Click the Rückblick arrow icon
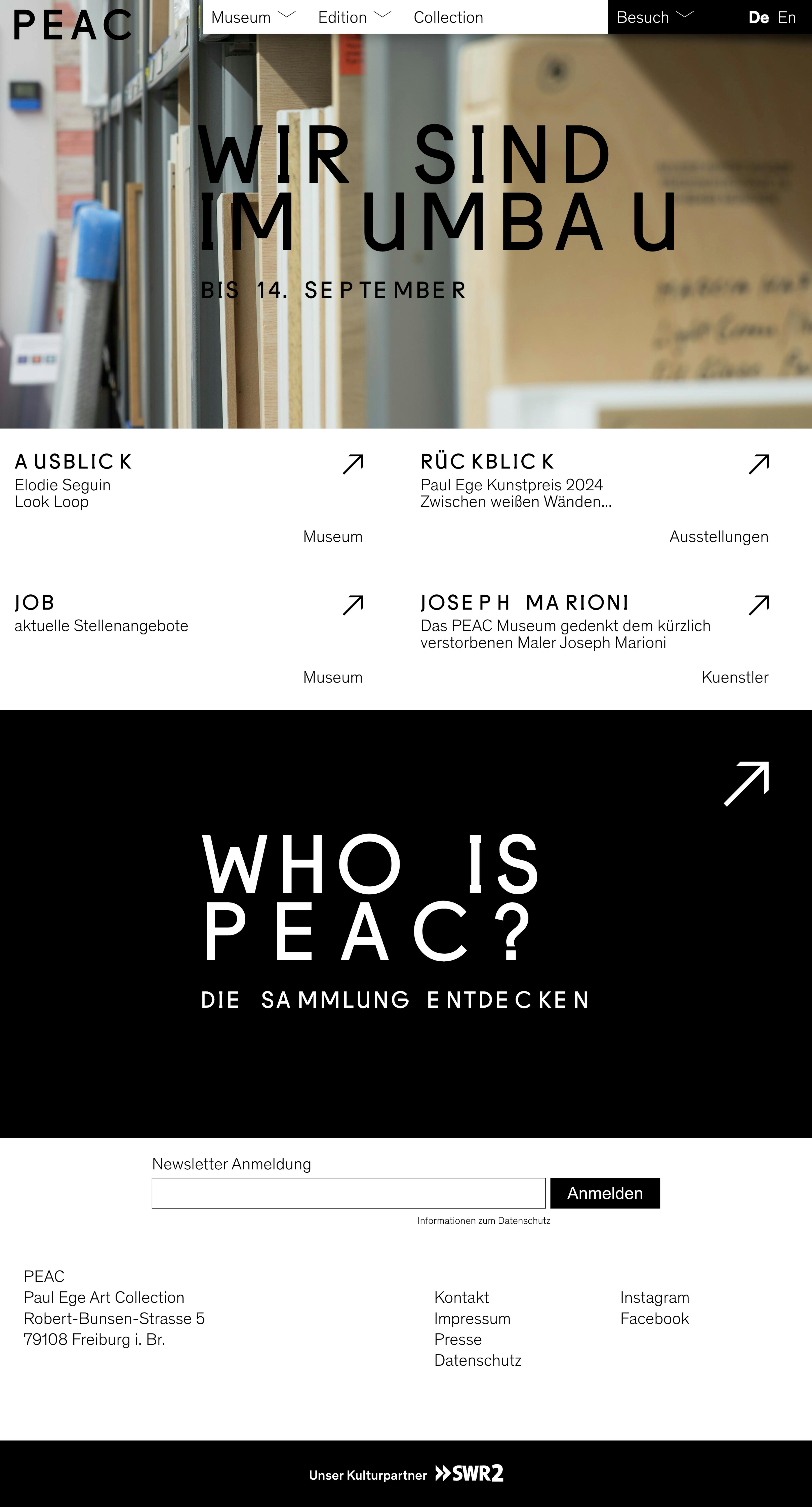 click(x=759, y=464)
